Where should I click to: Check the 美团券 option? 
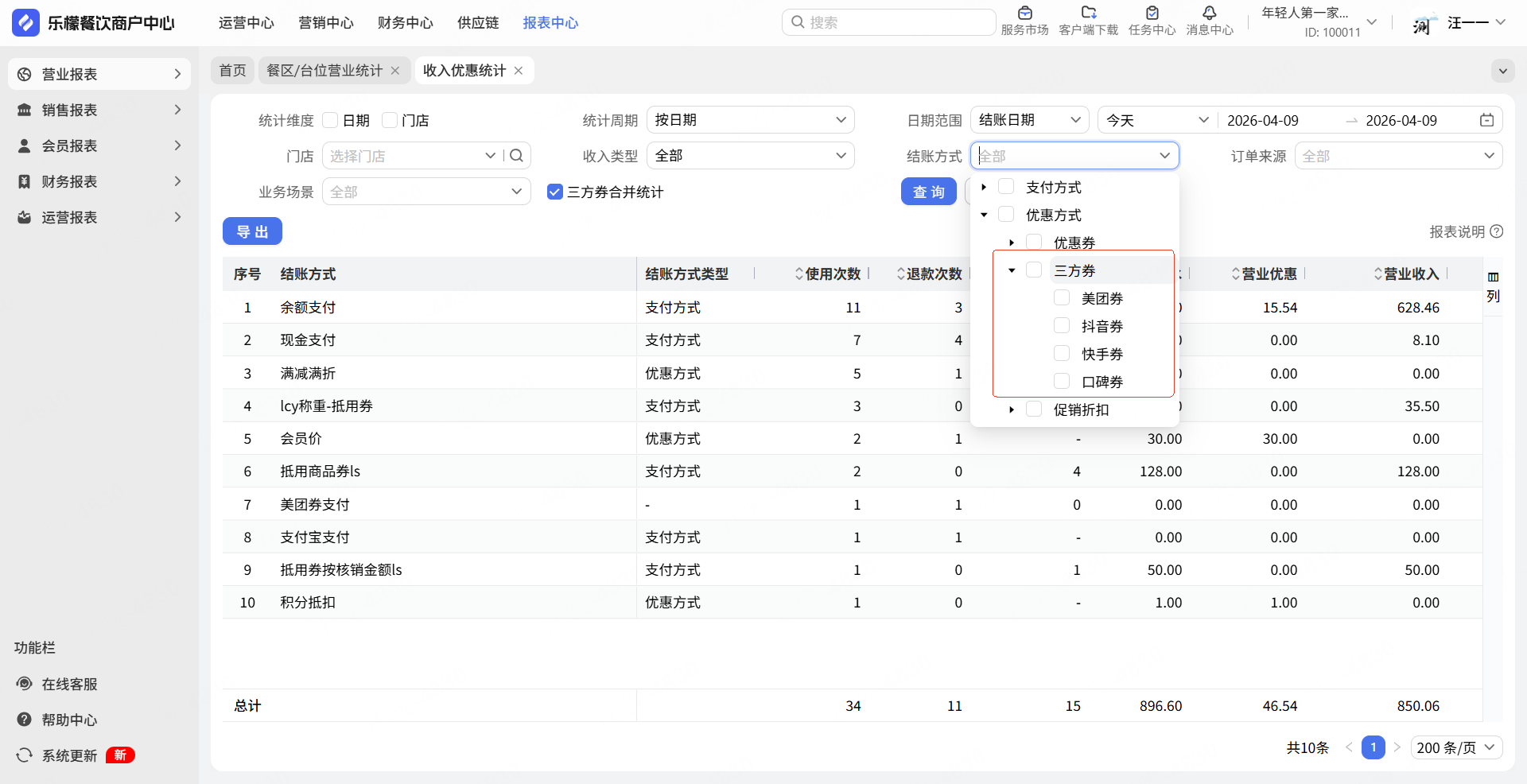1062,298
